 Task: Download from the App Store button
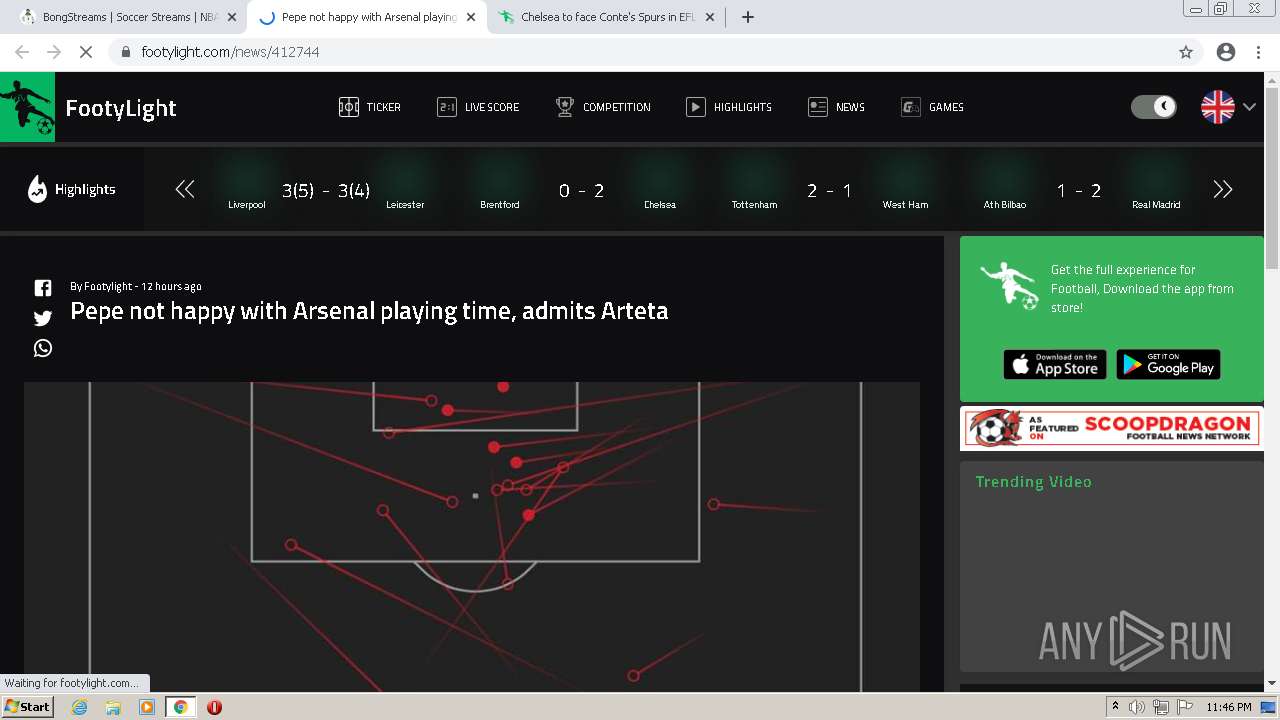point(1055,364)
